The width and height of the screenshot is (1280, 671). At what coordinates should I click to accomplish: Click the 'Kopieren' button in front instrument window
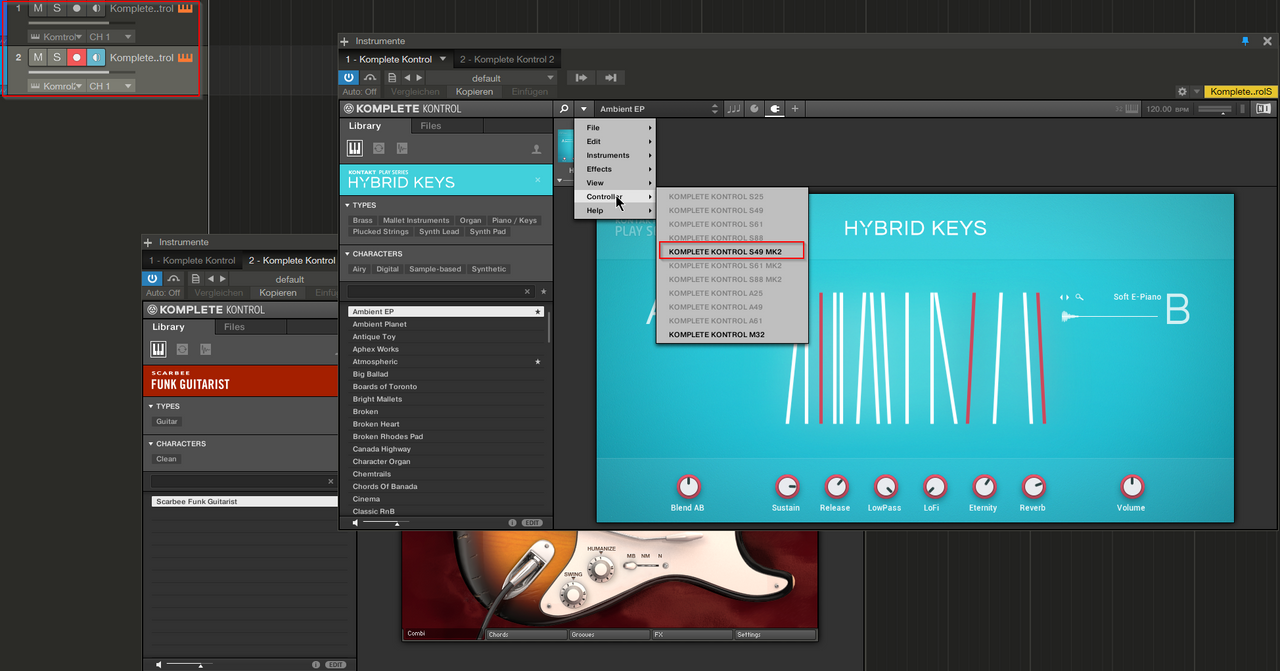click(x=474, y=92)
